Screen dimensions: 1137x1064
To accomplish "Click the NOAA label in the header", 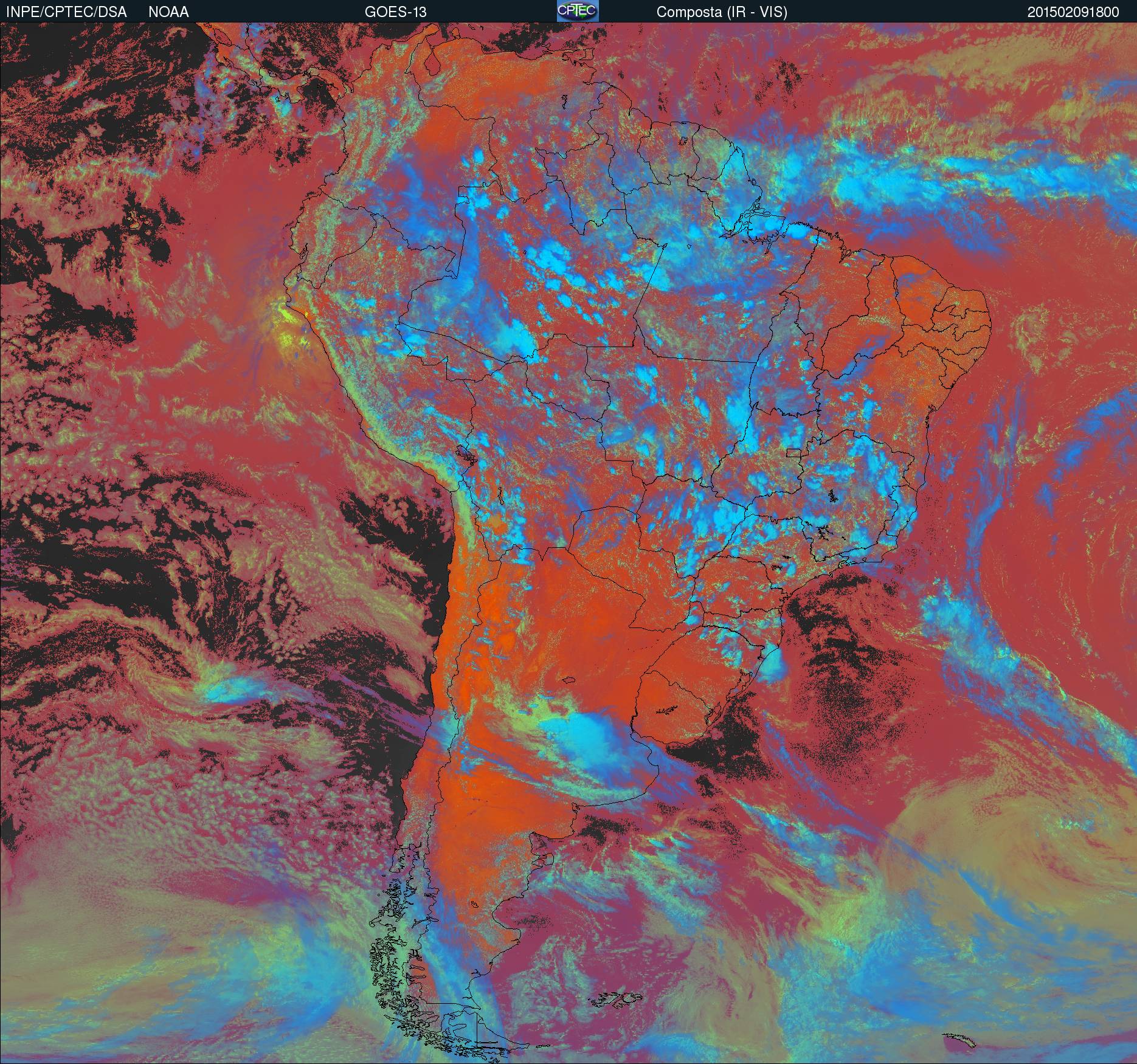I will coord(168,12).
